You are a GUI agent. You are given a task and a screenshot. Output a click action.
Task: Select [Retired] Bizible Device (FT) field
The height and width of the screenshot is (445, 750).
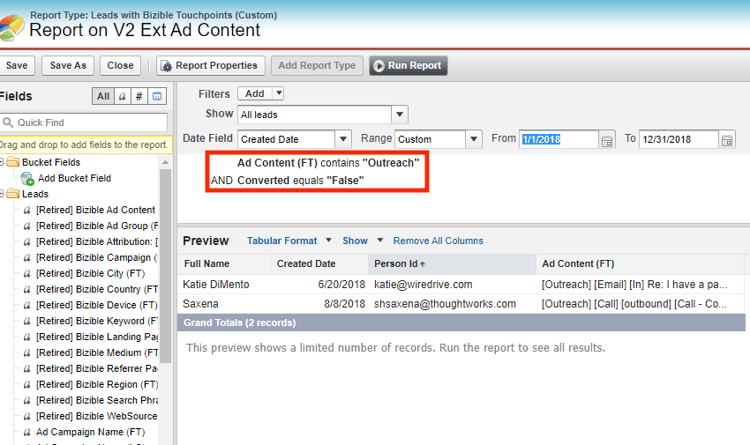(x=97, y=305)
